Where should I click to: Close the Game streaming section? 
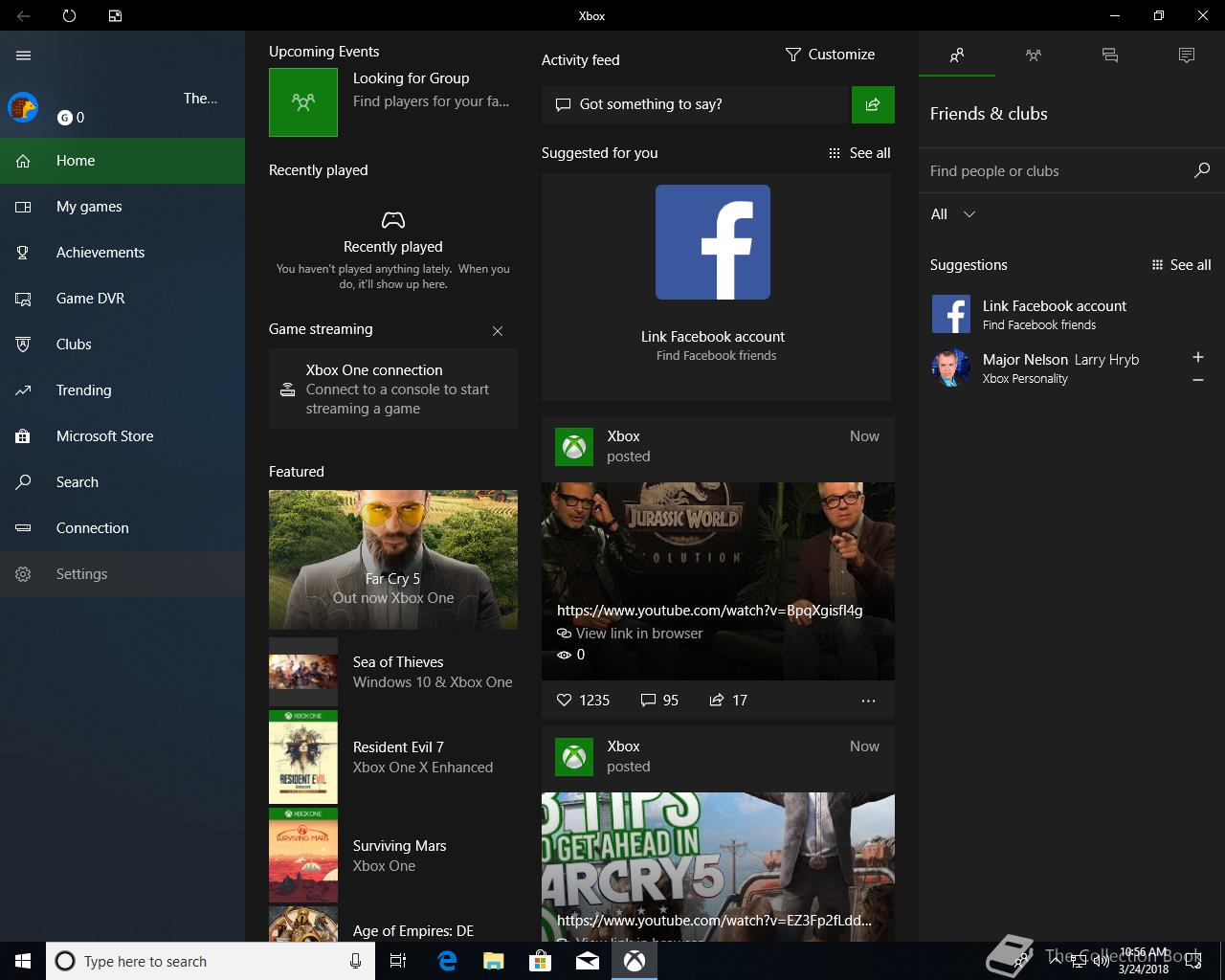tap(498, 331)
